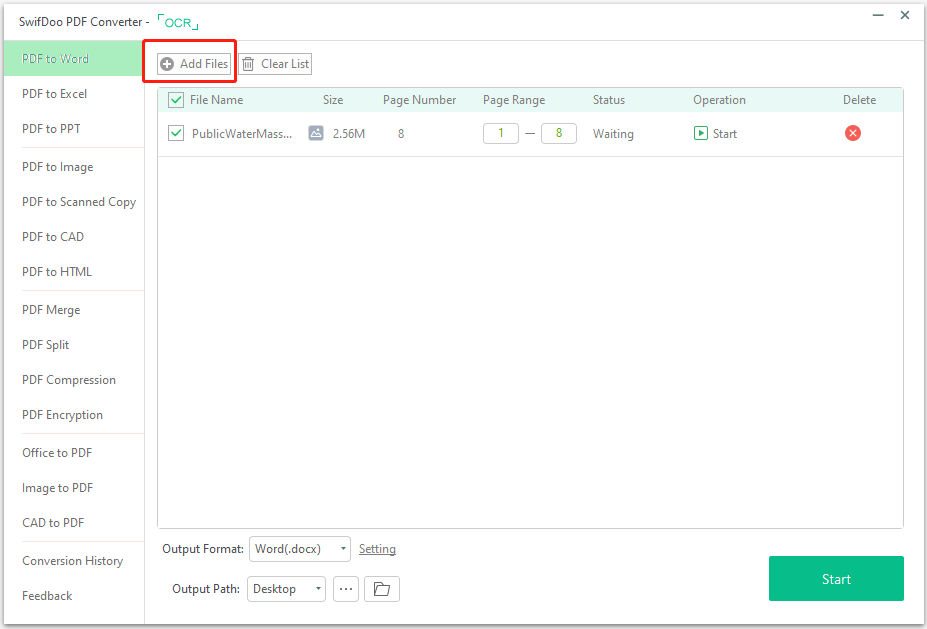
Task: Edit the start page range field
Action: (501, 133)
